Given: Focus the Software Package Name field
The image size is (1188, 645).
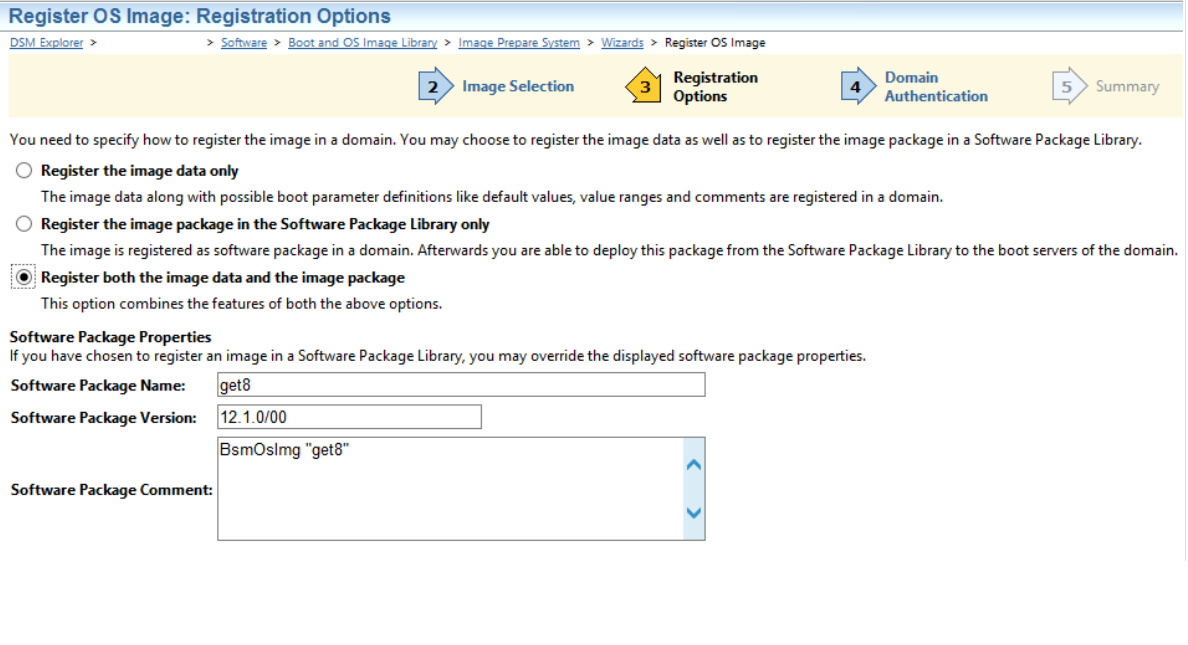Looking at the screenshot, I should click(460, 385).
